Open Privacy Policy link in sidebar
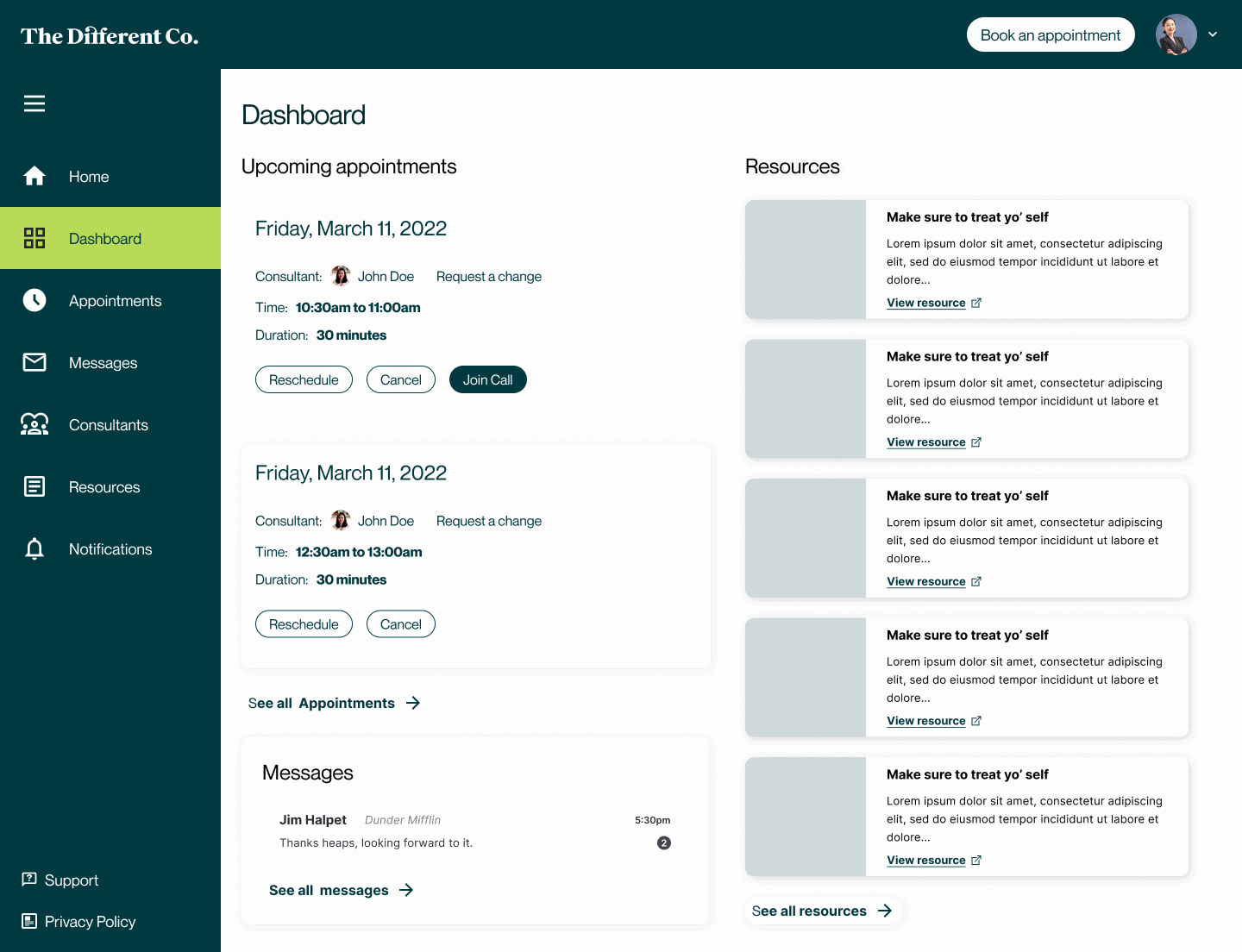Image resolution: width=1242 pixels, height=952 pixels. (78, 921)
